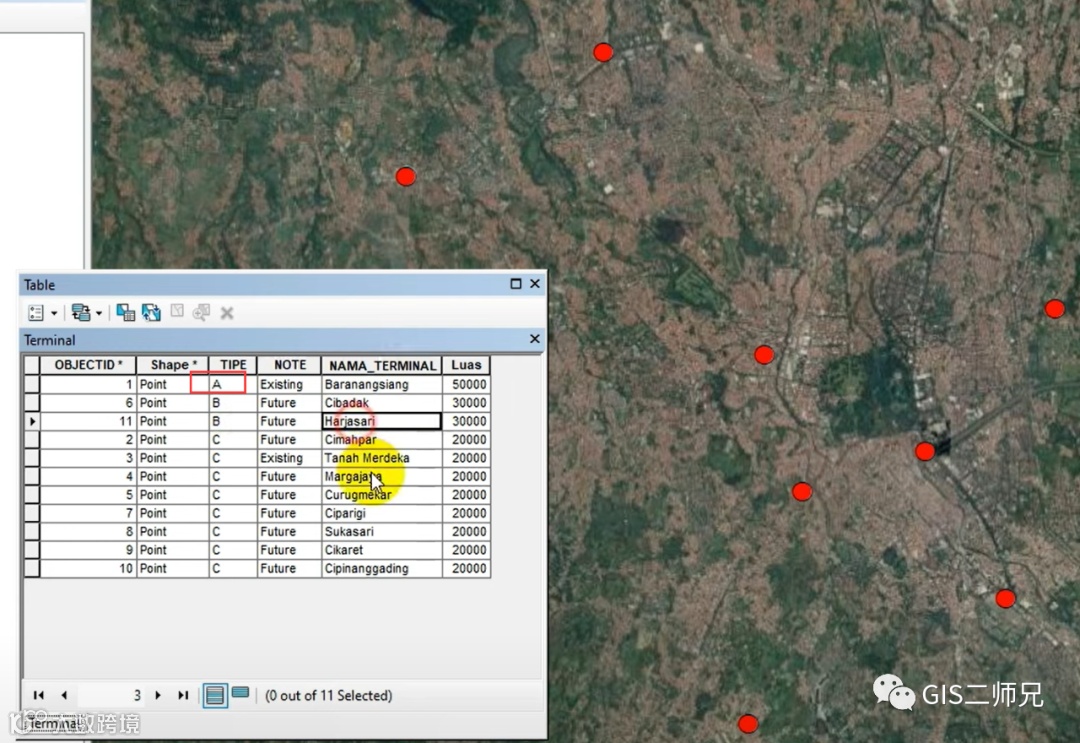This screenshot has width=1080, height=743.
Task: Click the Clear Selection icon
Action: pyautogui.click(x=177, y=311)
